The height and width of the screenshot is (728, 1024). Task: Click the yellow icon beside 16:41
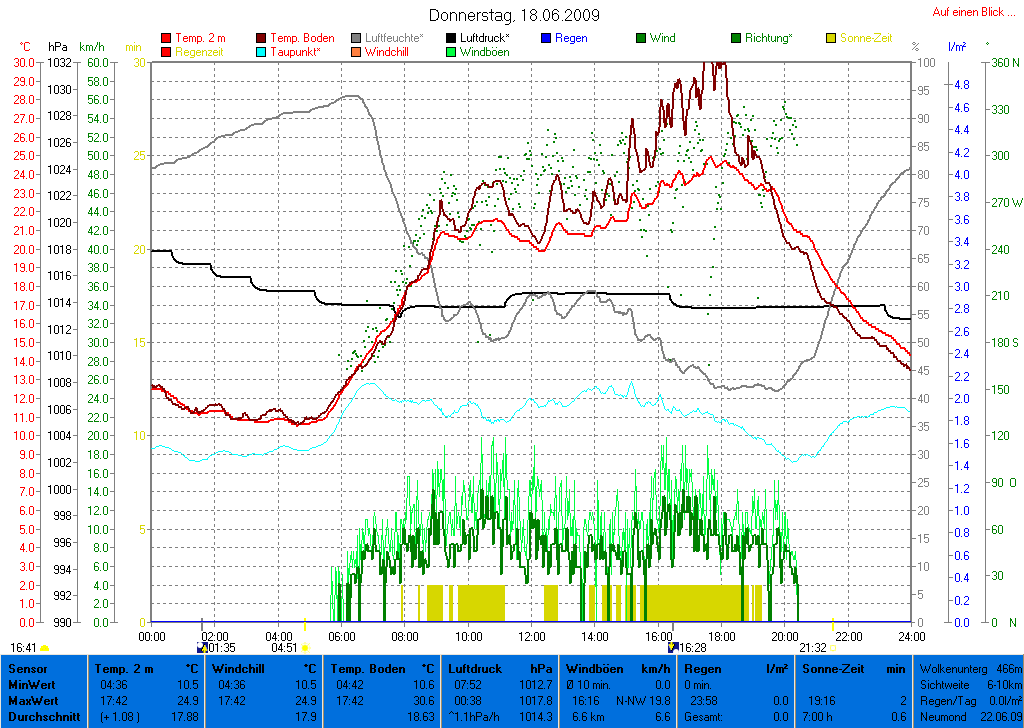[44, 648]
